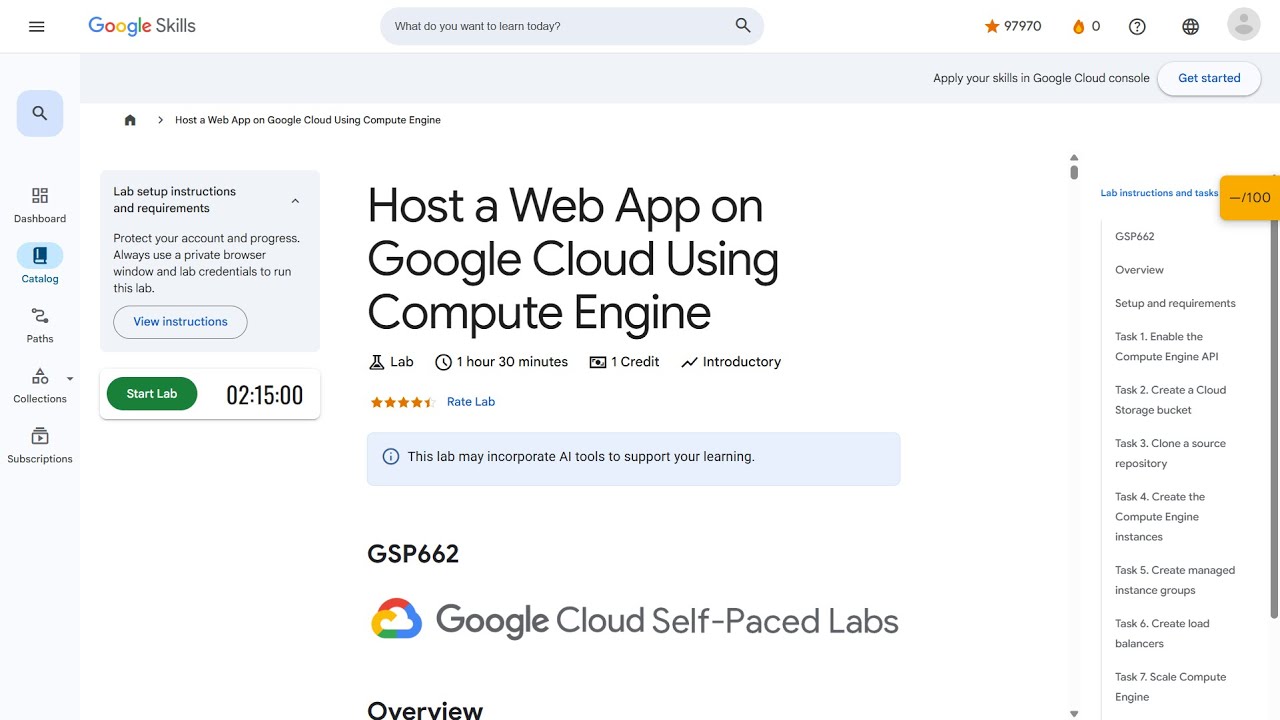Go to Task 1 Enable Compute Engine API

(x=1167, y=347)
